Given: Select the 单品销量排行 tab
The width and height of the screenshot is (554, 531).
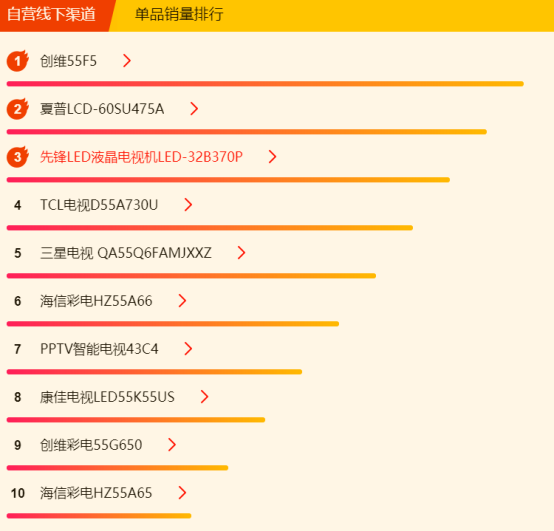Looking at the screenshot, I should (x=179, y=15).
